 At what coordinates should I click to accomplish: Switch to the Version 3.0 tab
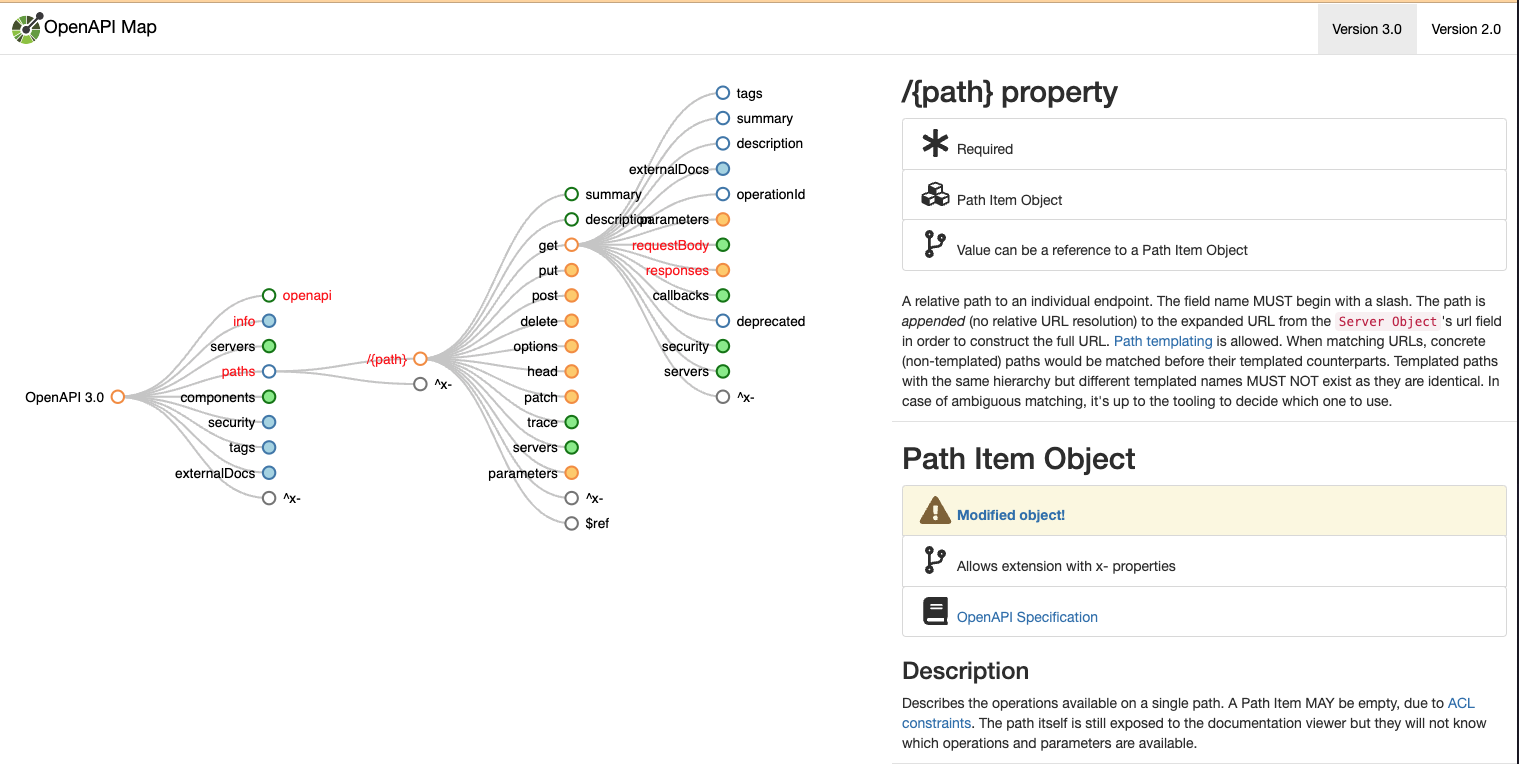point(1367,29)
